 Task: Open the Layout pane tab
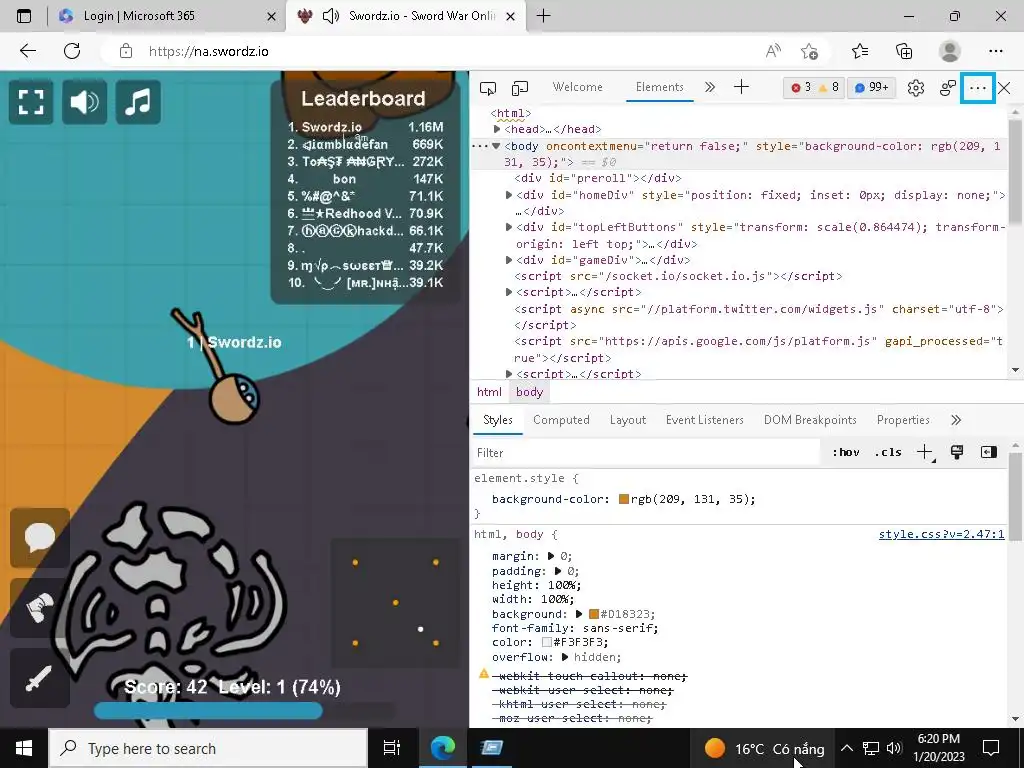point(628,420)
